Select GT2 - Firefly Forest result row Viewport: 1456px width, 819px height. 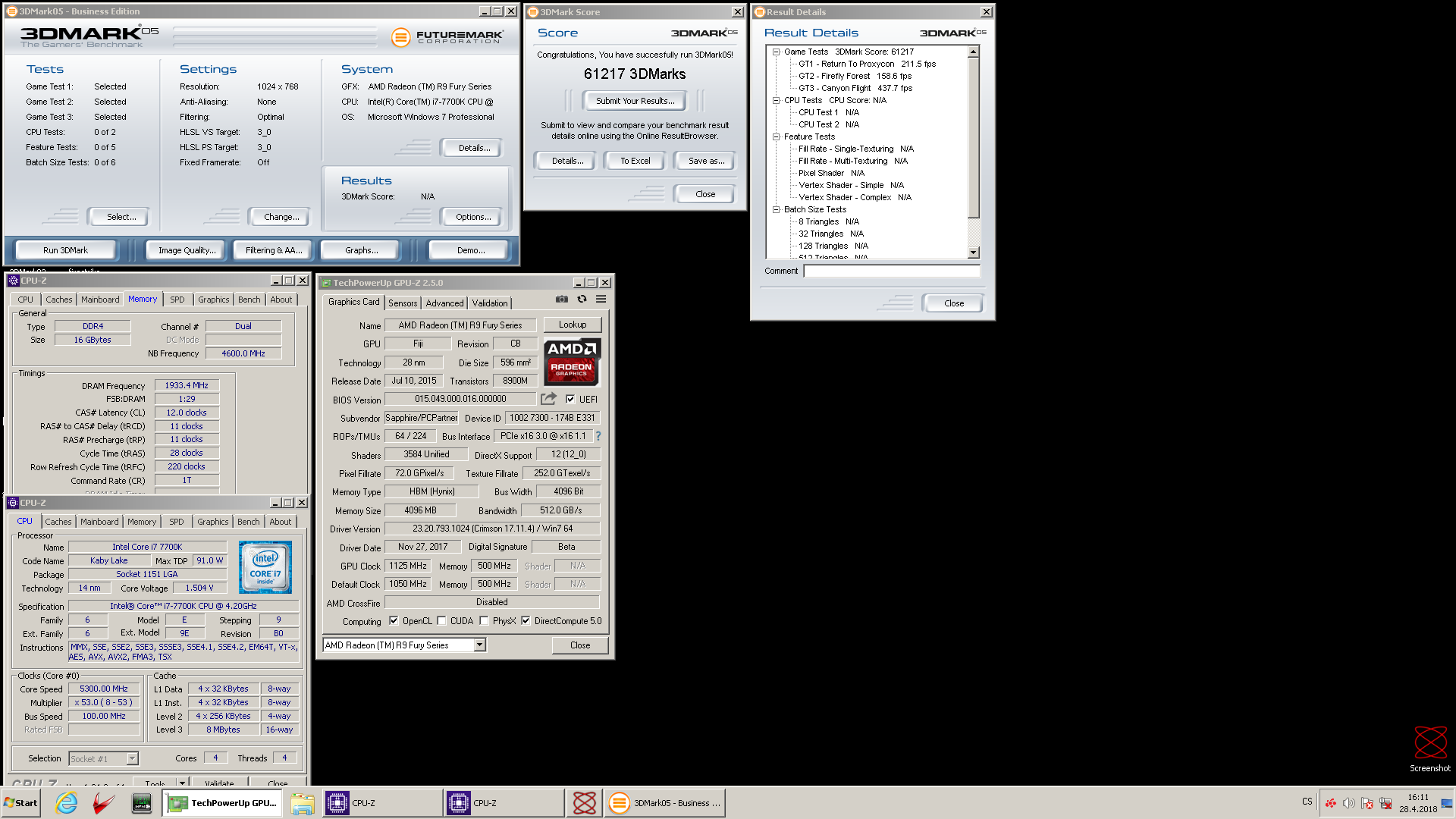pyautogui.click(x=855, y=76)
